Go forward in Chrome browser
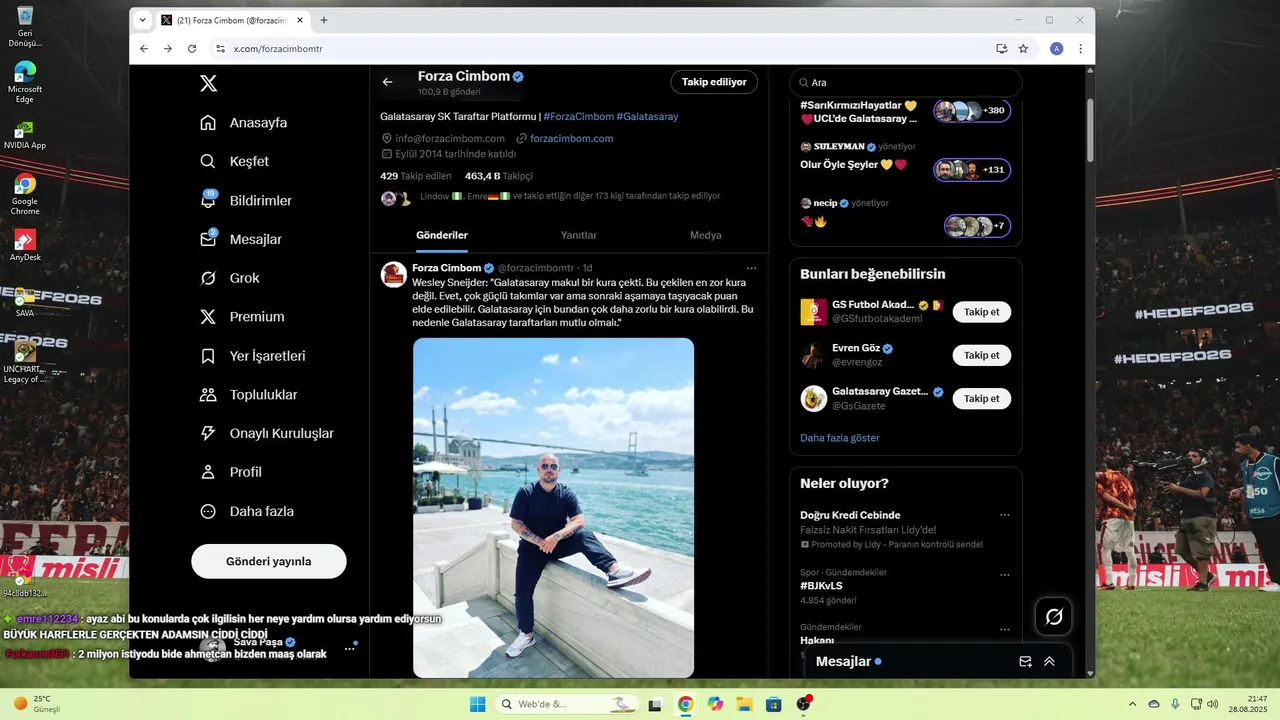The height and width of the screenshot is (720, 1280). pyautogui.click(x=168, y=48)
